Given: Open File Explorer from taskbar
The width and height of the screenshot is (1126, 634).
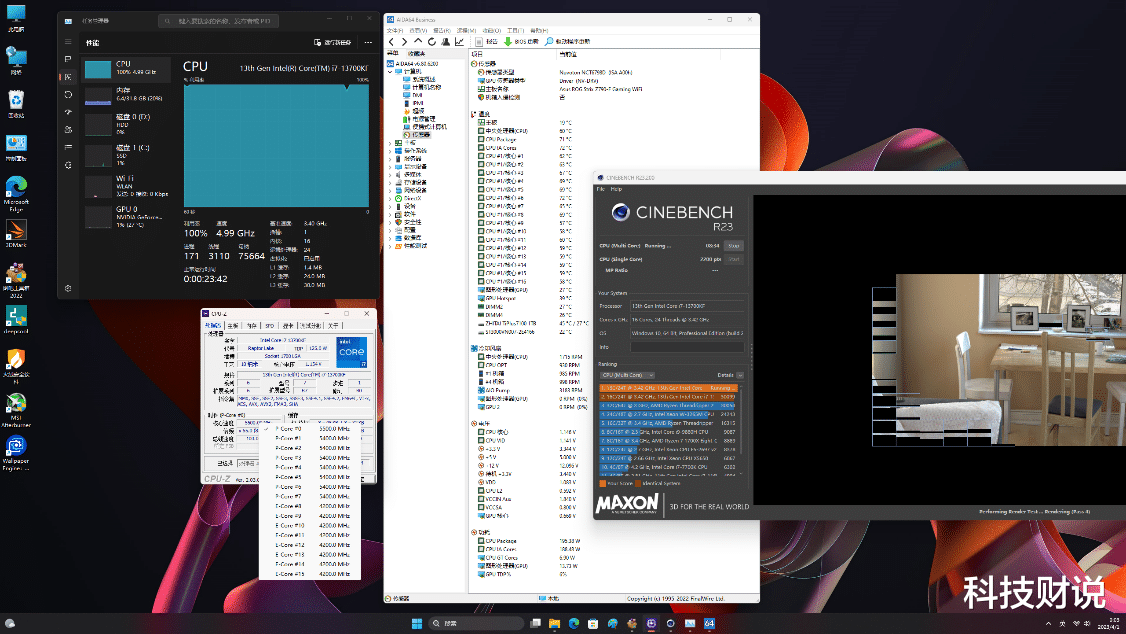Looking at the screenshot, I should [554, 623].
